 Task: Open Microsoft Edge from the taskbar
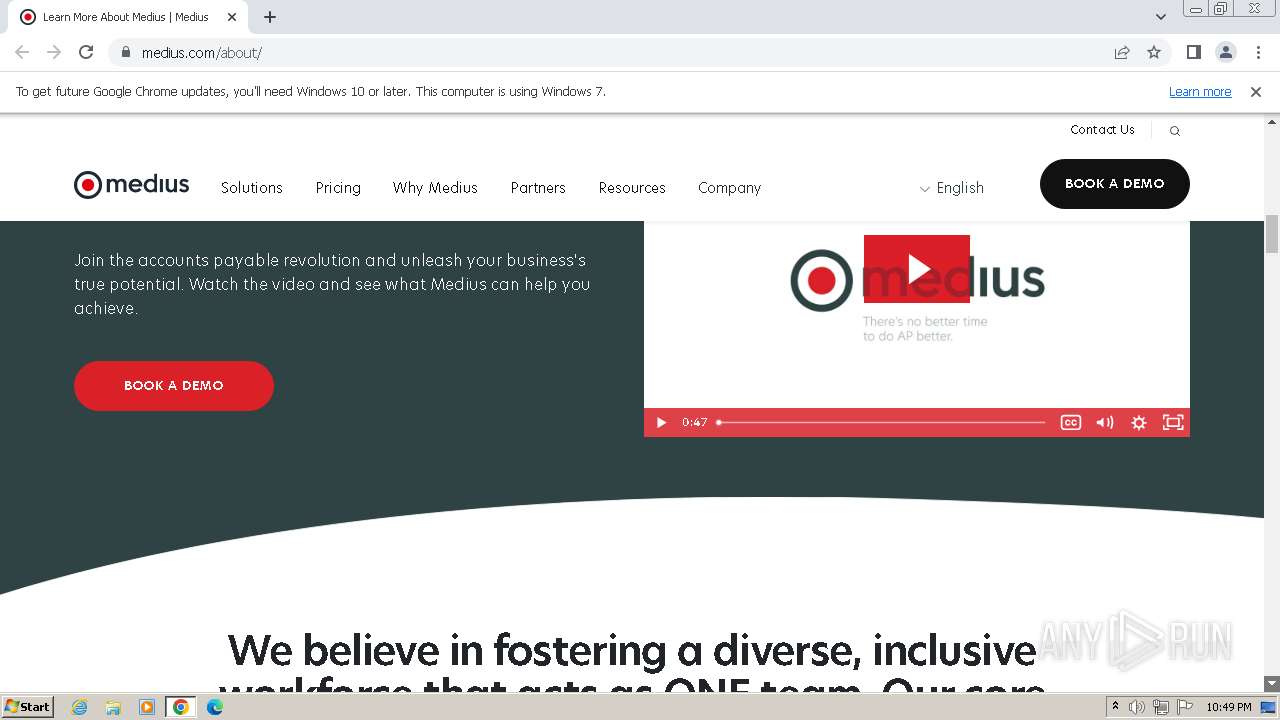[x=215, y=707]
